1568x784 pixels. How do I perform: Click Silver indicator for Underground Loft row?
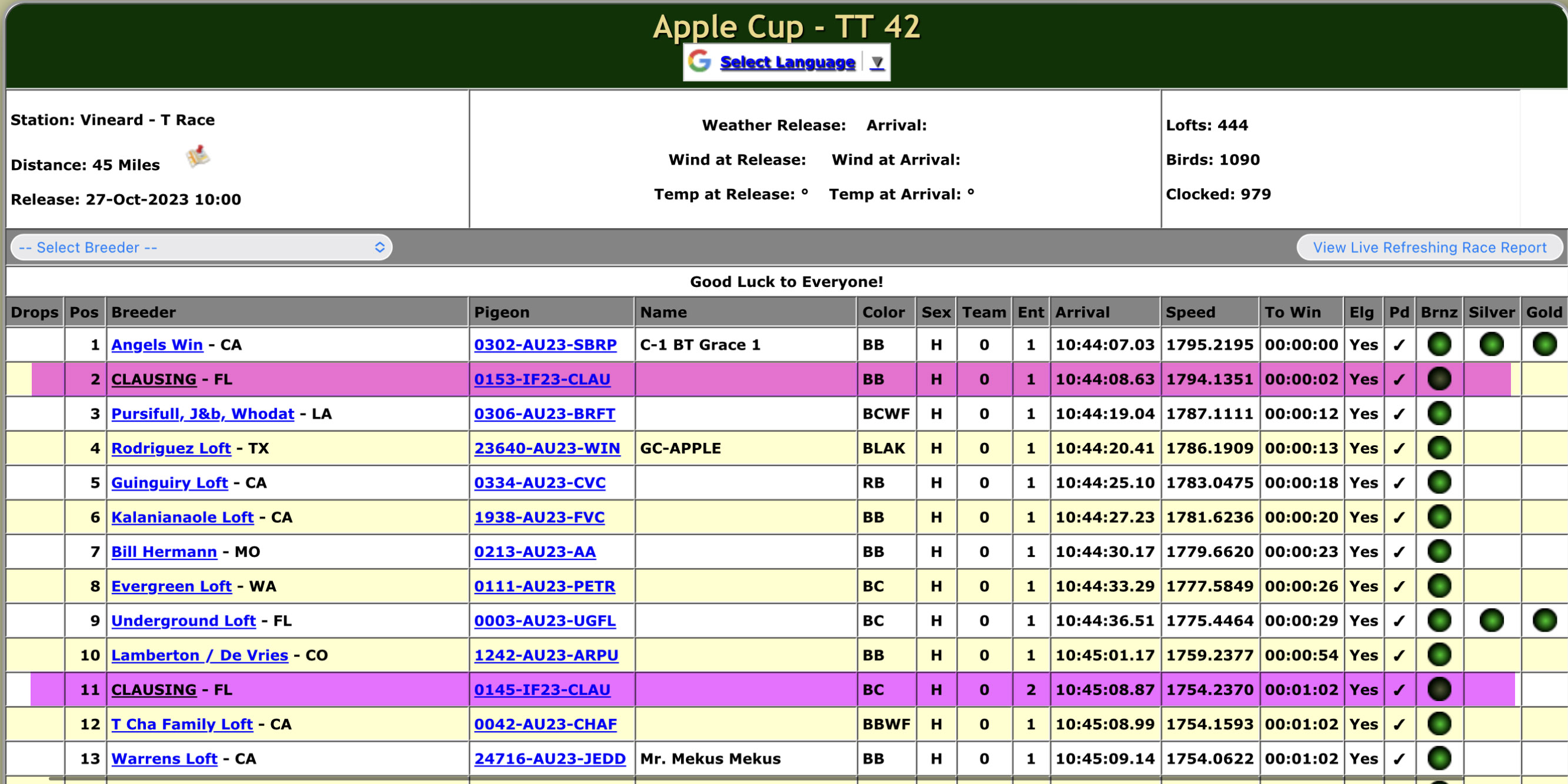pyautogui.click(x=1491, y=620)
